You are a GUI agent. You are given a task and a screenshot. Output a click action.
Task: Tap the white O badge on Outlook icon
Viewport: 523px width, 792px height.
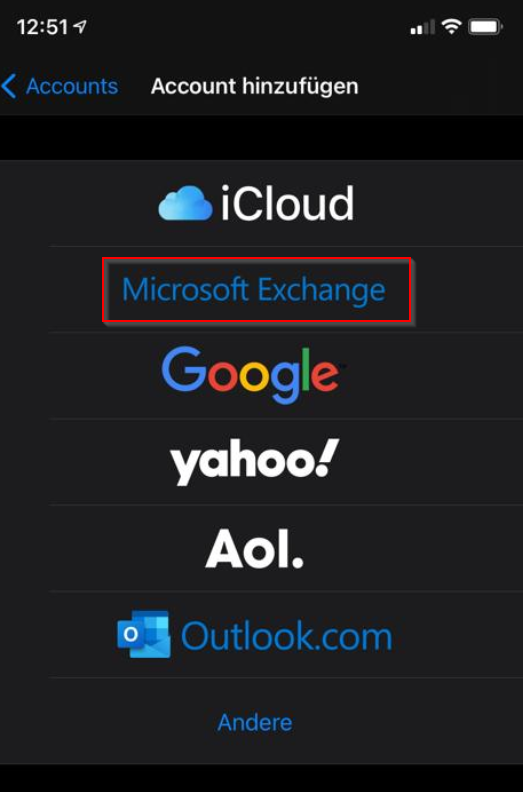[x=130, y=634]
